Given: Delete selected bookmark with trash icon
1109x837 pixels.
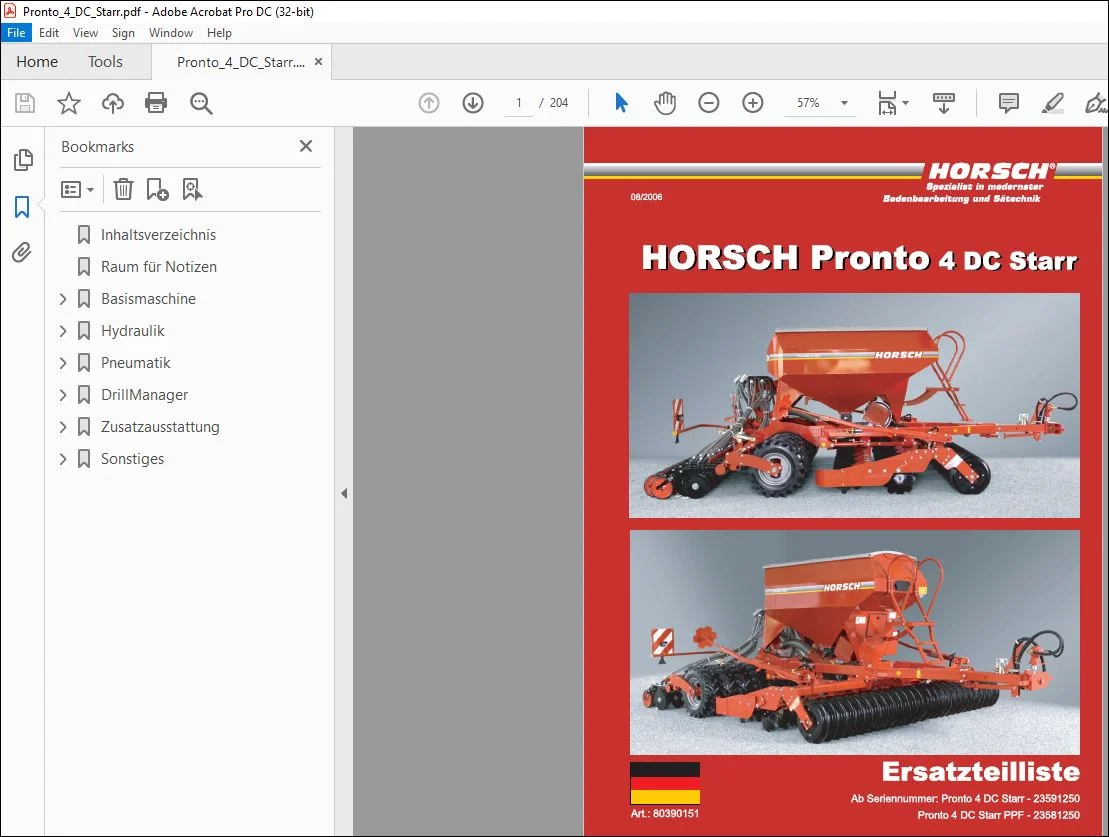Looking at the screenshot, I should 123,189.
